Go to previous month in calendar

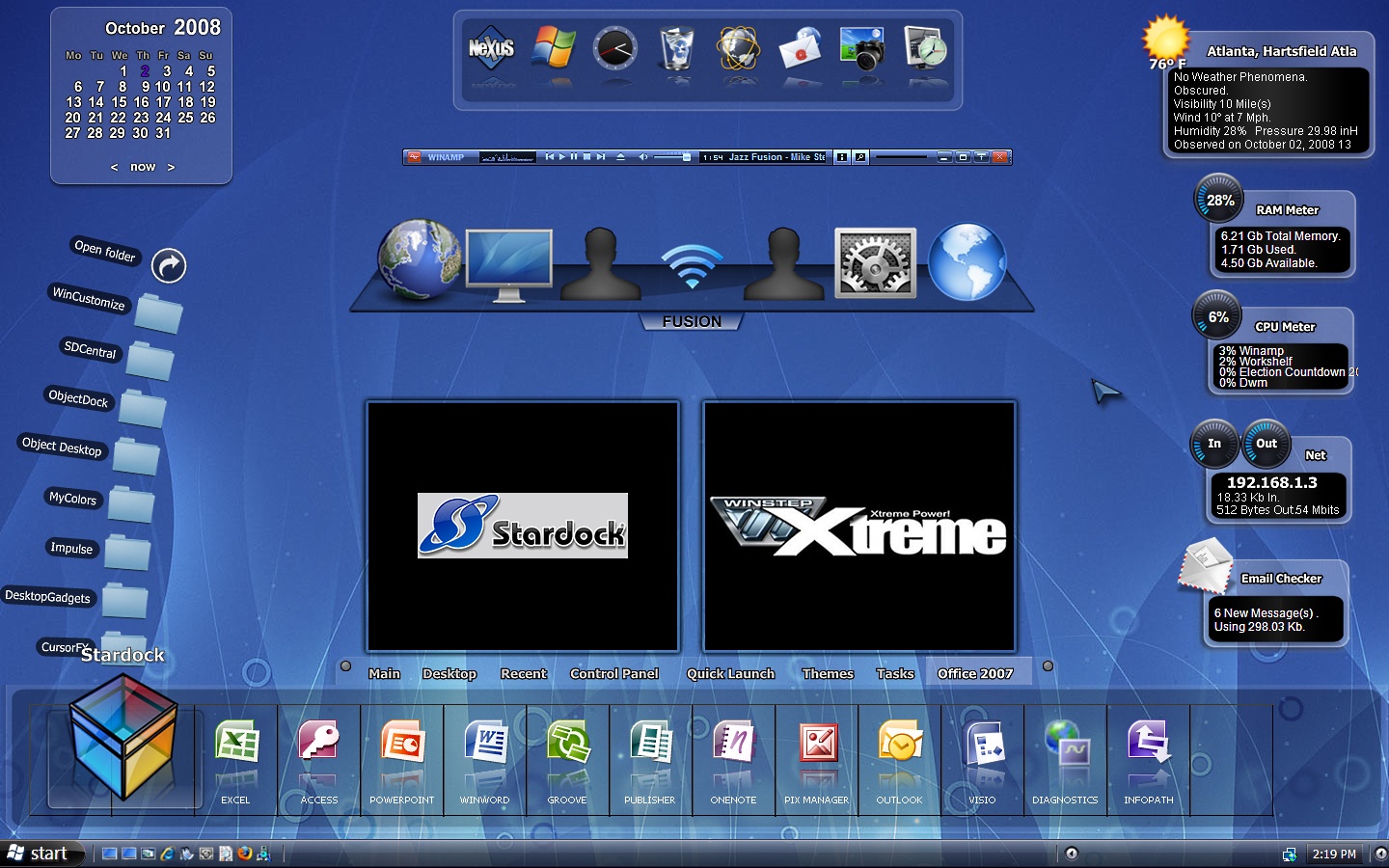coord(114,167)
